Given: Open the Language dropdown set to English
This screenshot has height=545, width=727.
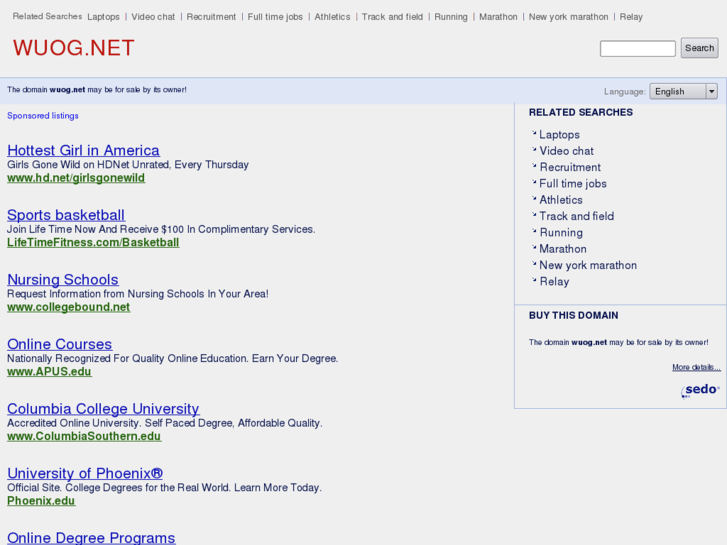Looking at the screenshot, I should 683,91.
